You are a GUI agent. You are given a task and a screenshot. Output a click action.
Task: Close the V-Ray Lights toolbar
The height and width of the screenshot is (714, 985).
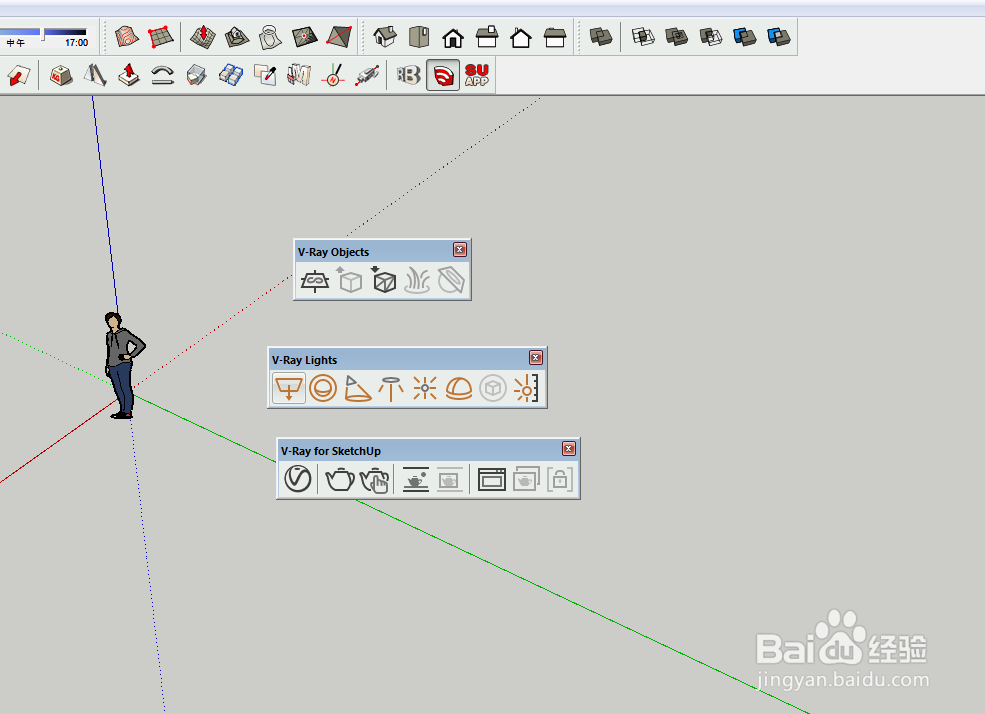click(536, 358)
